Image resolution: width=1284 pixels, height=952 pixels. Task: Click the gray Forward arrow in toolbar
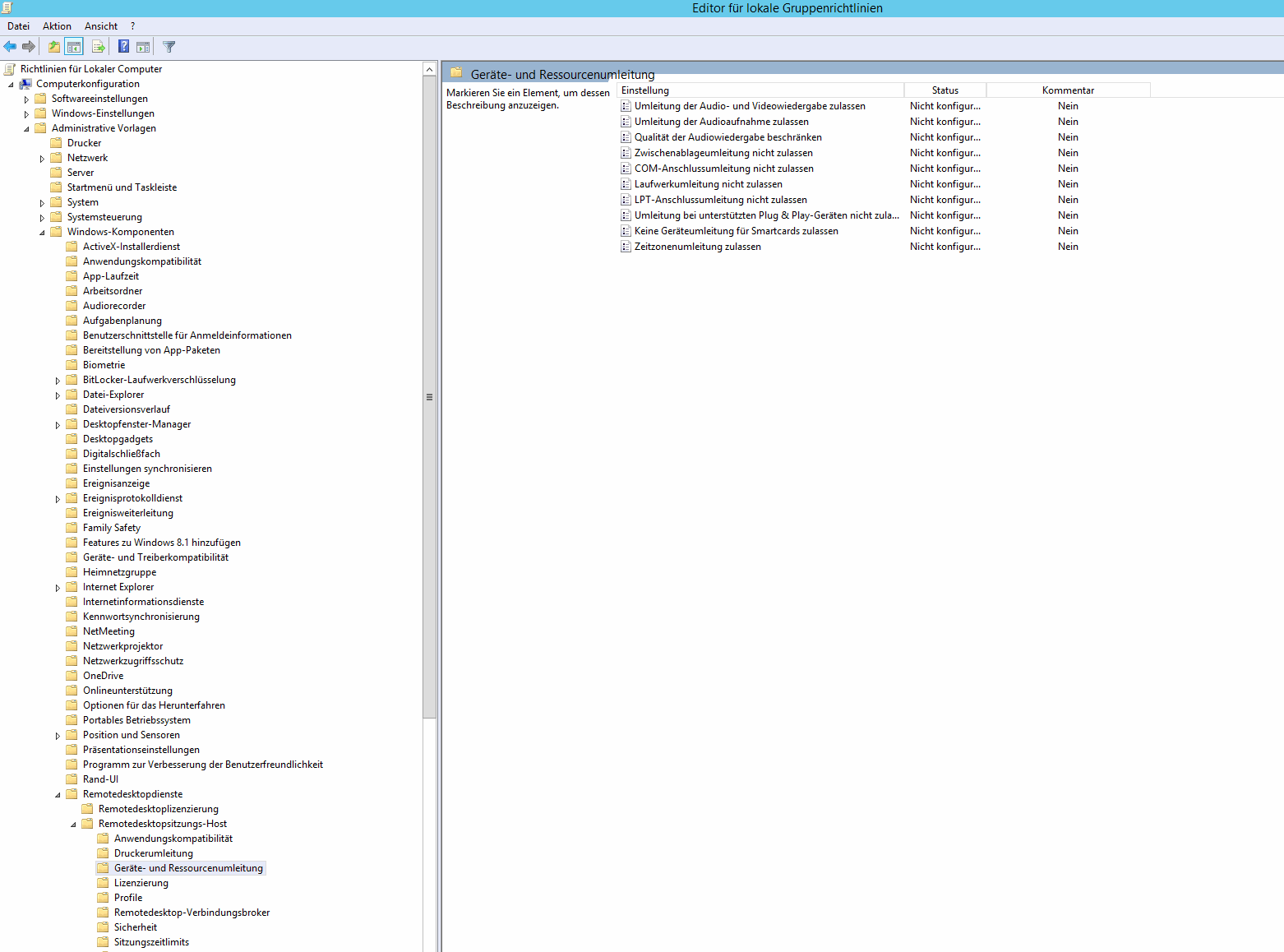(x=29, y=47)
